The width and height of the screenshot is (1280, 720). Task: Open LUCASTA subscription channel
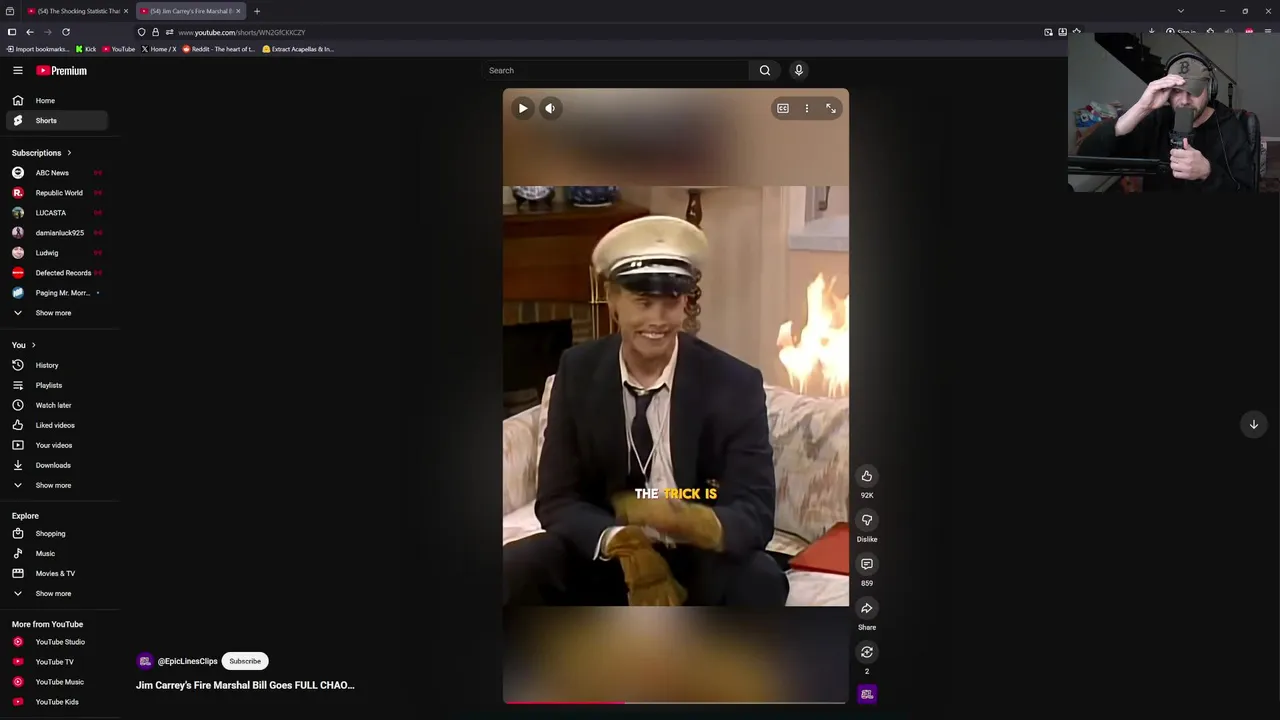click(x=58, y=213)
